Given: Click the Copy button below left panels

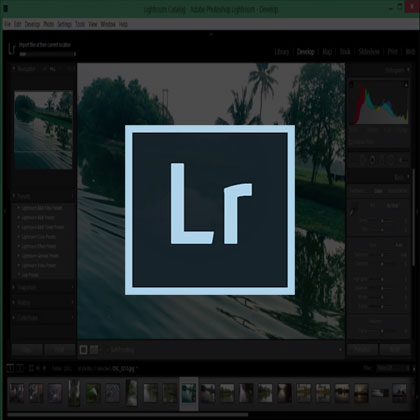Looking at the screenshot, I should pos(27,350).
